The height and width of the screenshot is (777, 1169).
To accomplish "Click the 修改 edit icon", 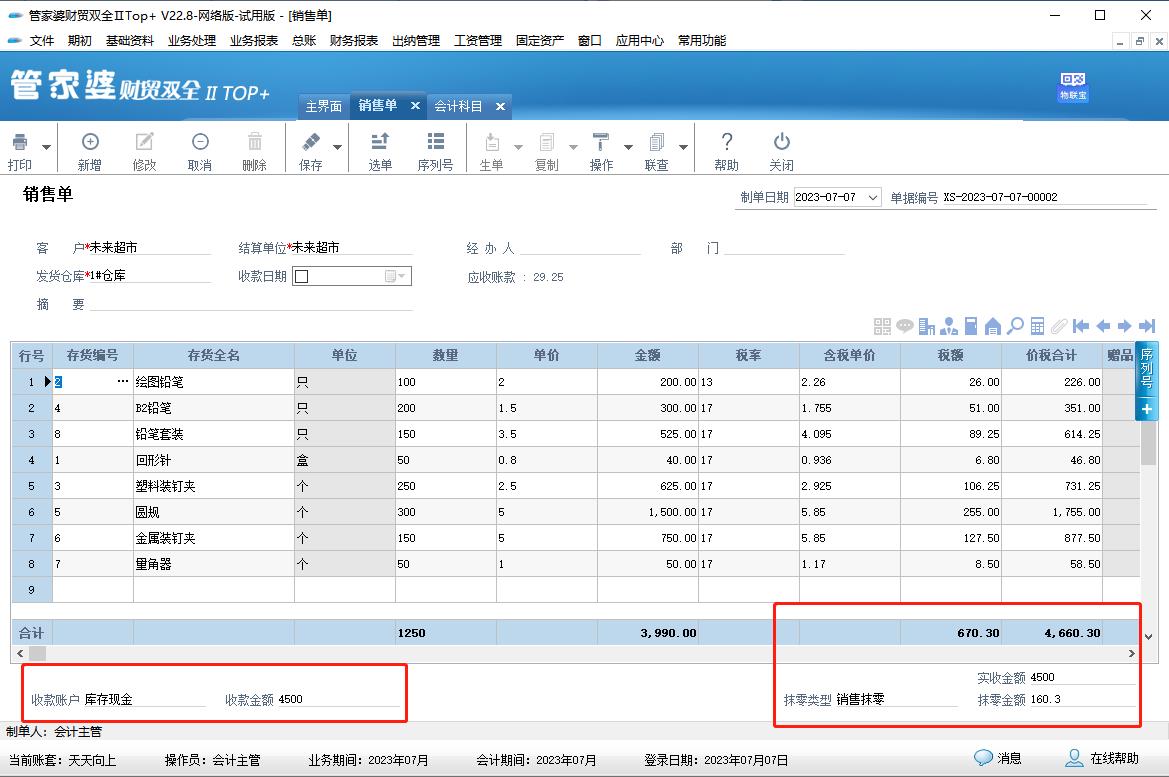I will 144,142.
